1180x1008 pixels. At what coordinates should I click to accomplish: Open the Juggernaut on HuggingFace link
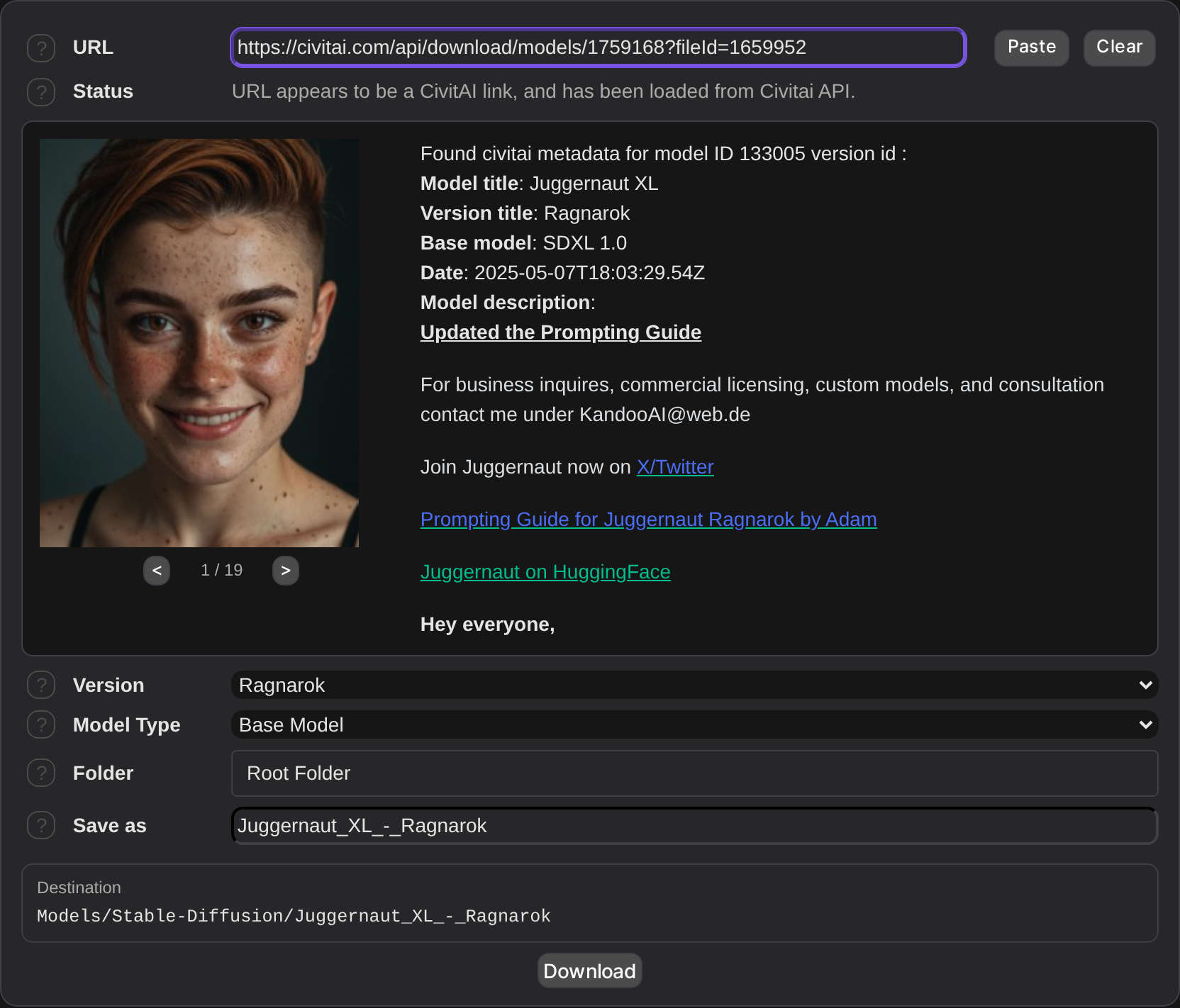(545, 572)
